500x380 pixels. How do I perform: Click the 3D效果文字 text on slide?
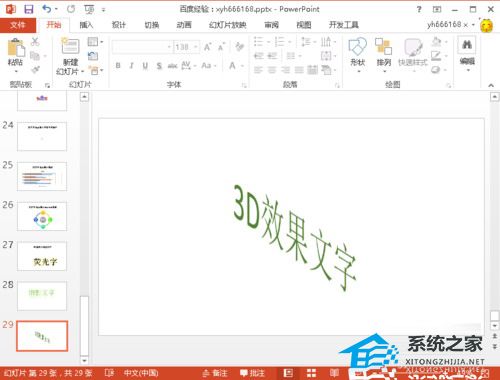coord(295,237)
